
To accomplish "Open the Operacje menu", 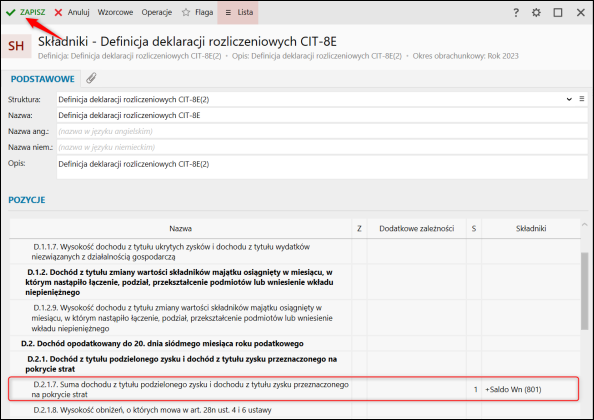I will [x=157, y=12].
